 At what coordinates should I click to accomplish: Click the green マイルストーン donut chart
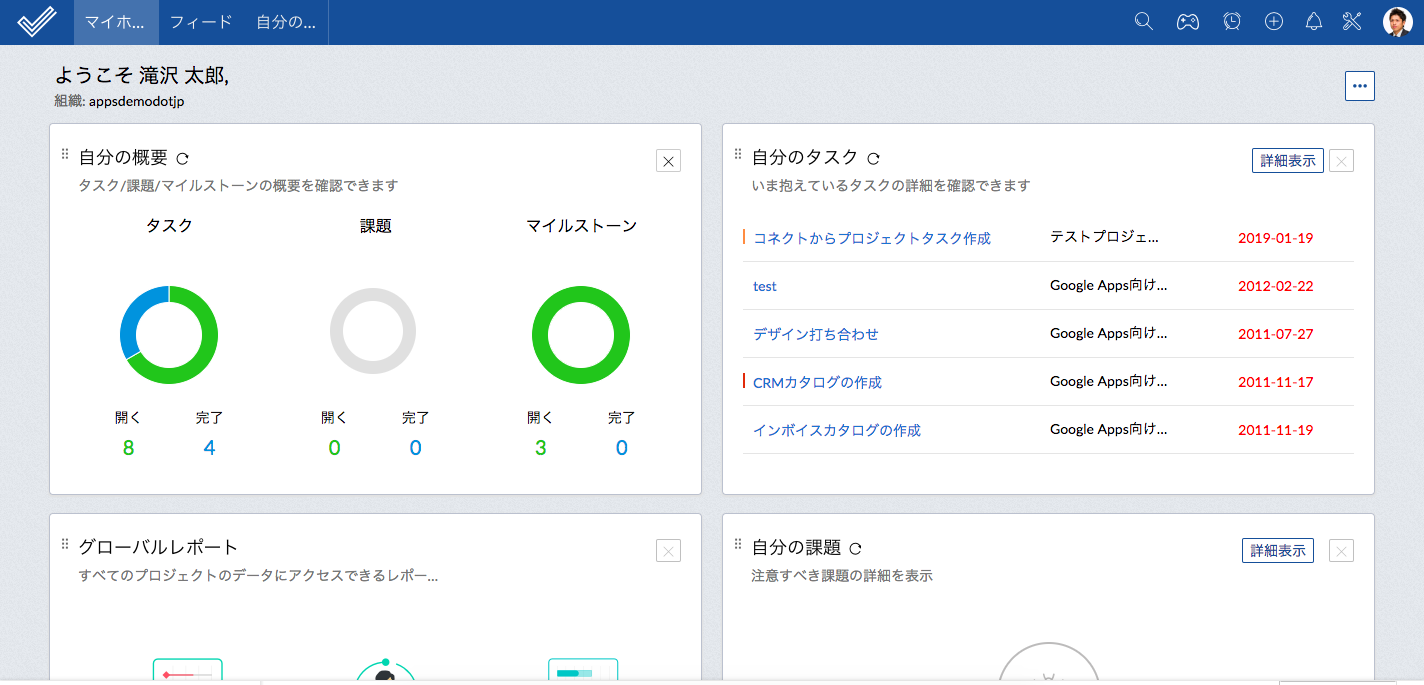pyautogui.click(x=581, y=335)
